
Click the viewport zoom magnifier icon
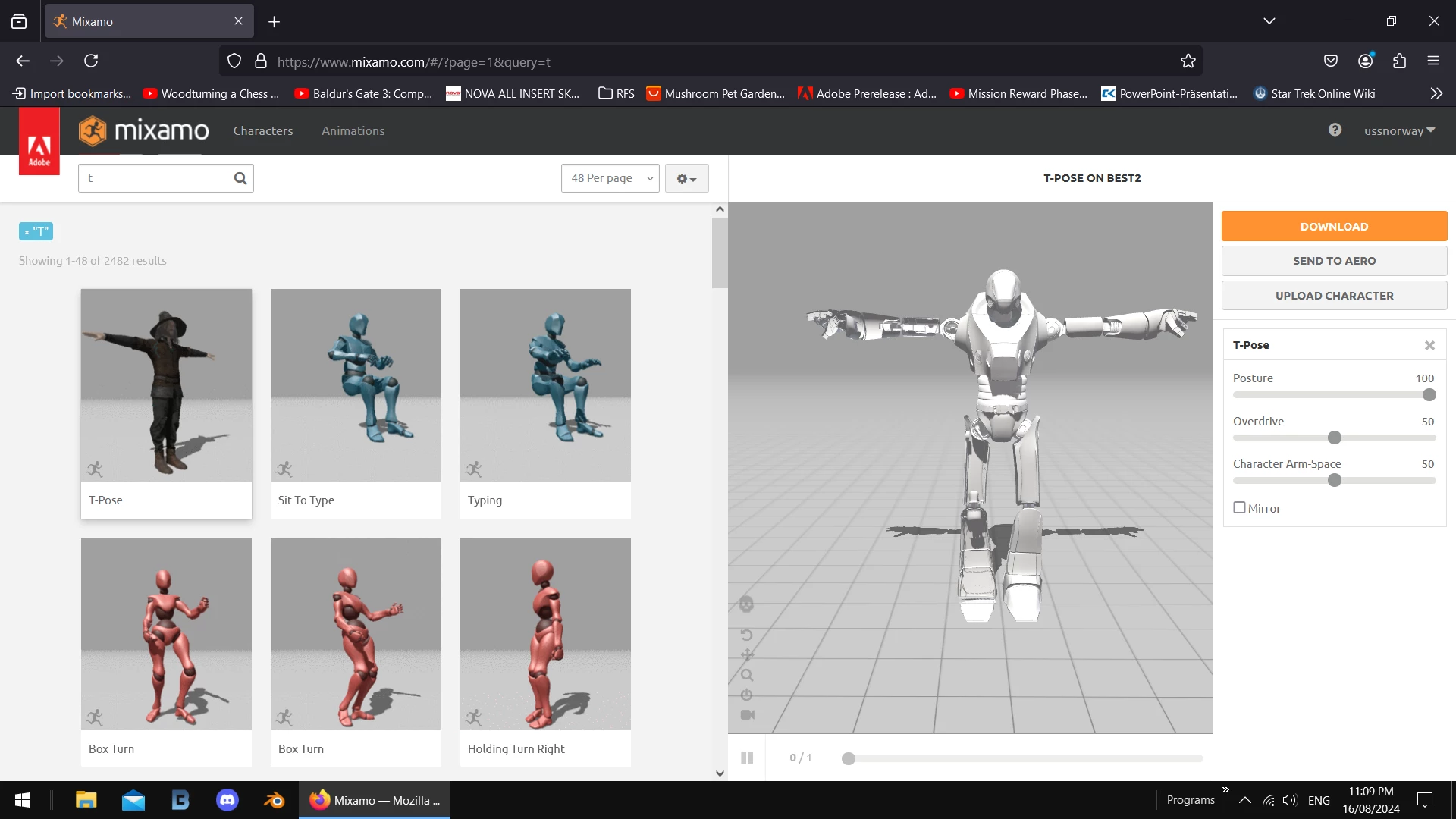coord(747,675)
